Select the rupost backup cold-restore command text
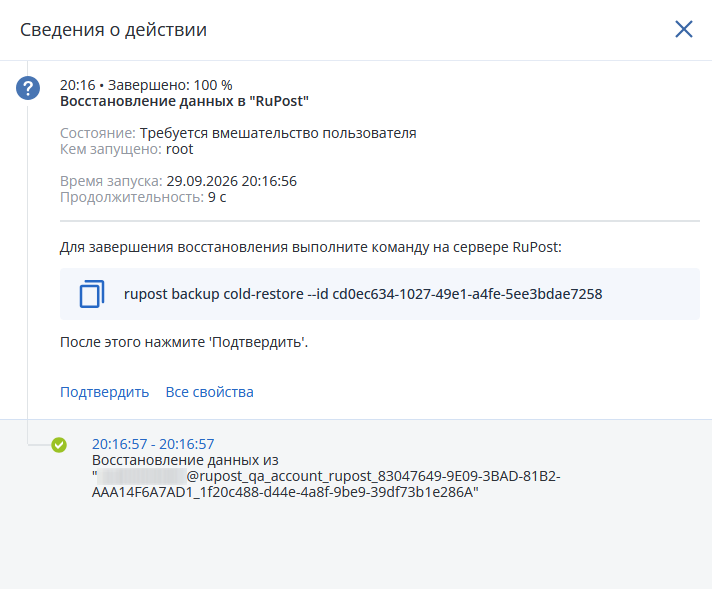The width and height of the screenshot is (712, 589). click(363, 294)
